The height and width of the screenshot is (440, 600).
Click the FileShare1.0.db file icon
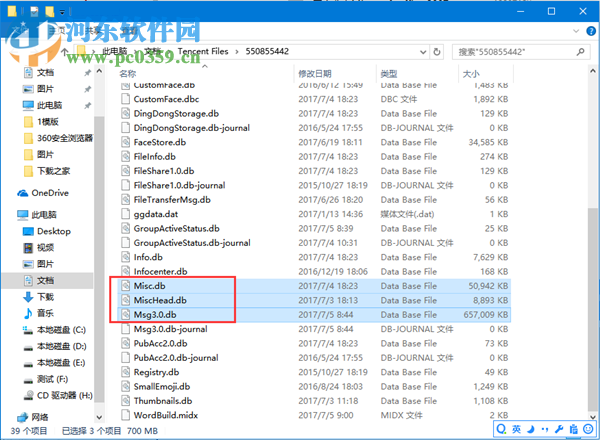125,171
